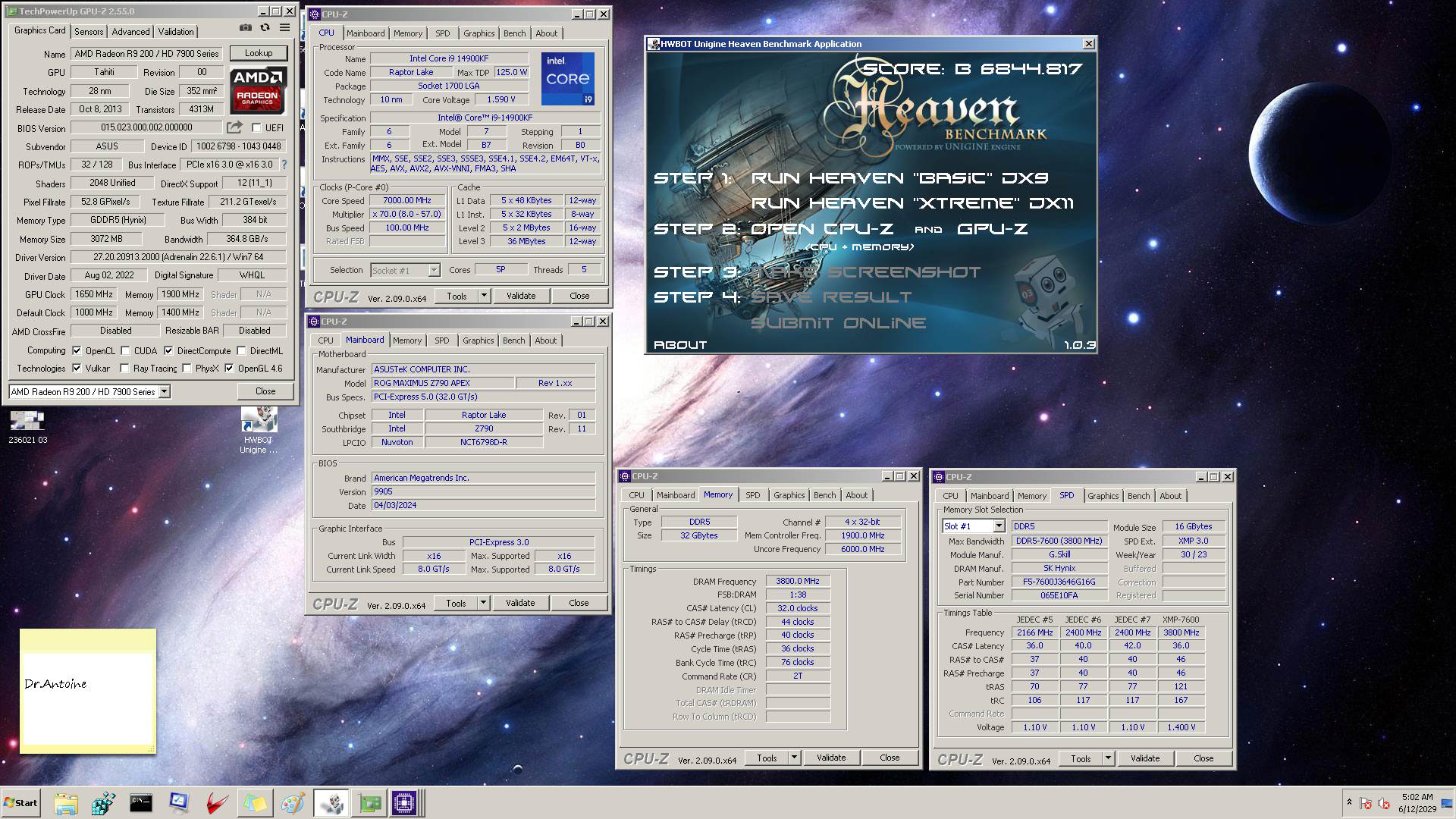The image size is (1456, 819).
Task: Open Validation tab in GPU-Z
Action: [176, 31]
